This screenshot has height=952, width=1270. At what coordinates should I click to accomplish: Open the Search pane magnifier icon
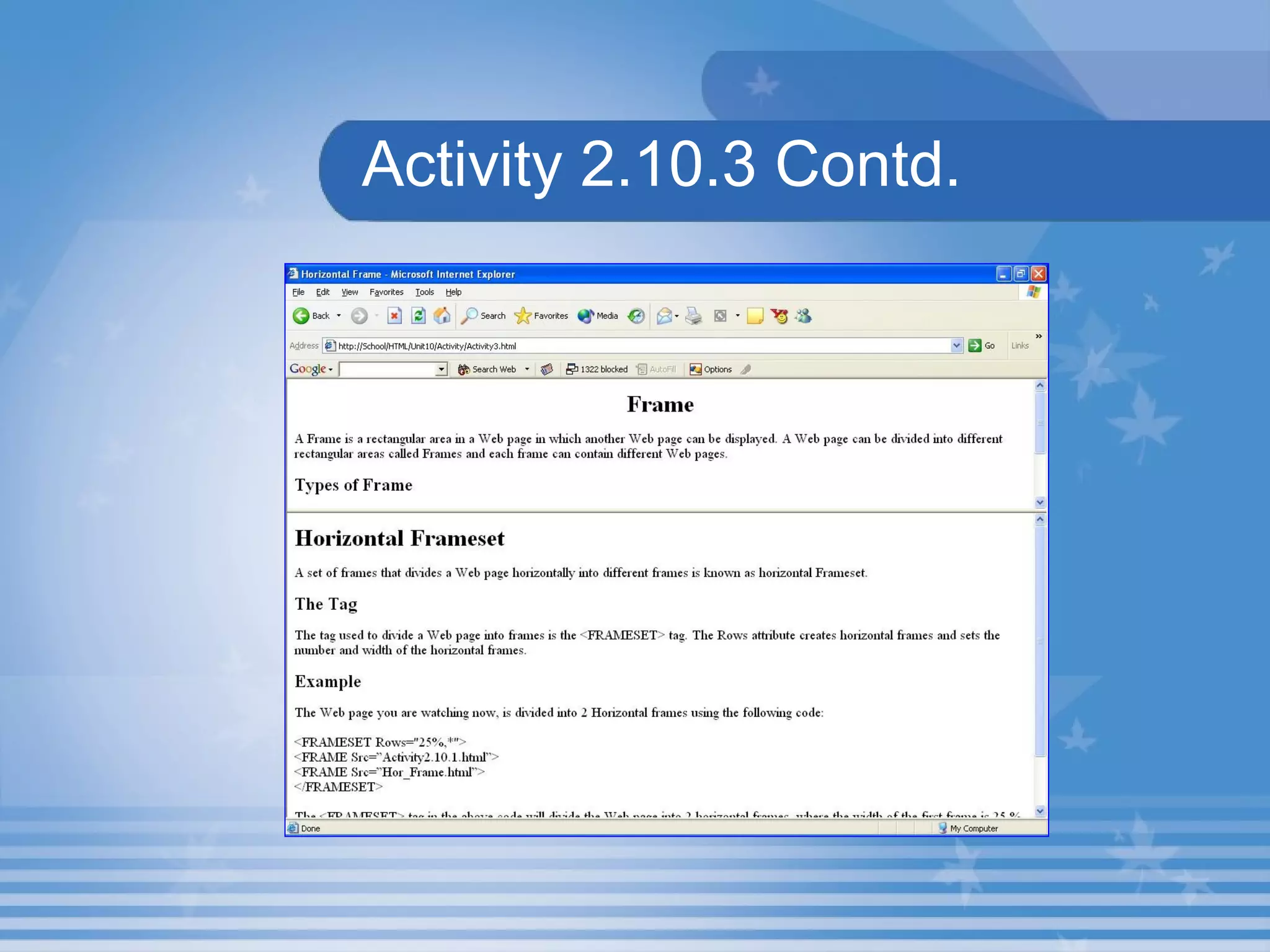tap(471, 316)
